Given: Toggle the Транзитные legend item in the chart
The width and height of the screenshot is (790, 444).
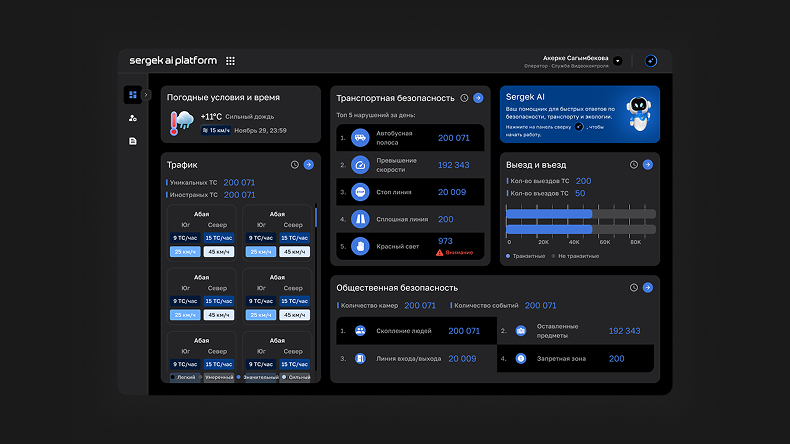Looking at the screenshot, I should click(527, 256).
